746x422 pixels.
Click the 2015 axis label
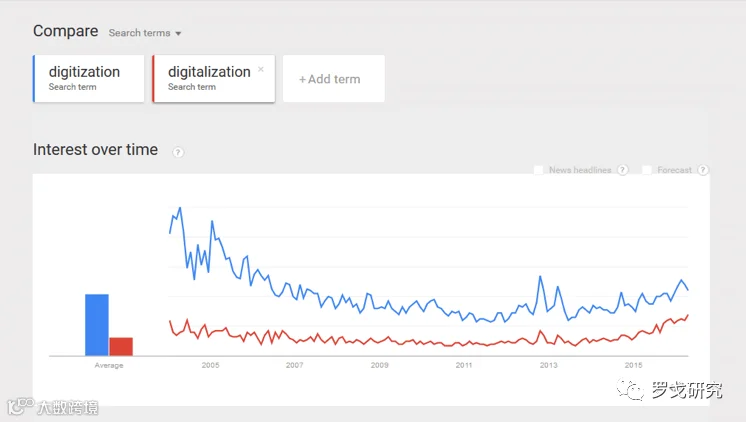[x=633, y=365]
